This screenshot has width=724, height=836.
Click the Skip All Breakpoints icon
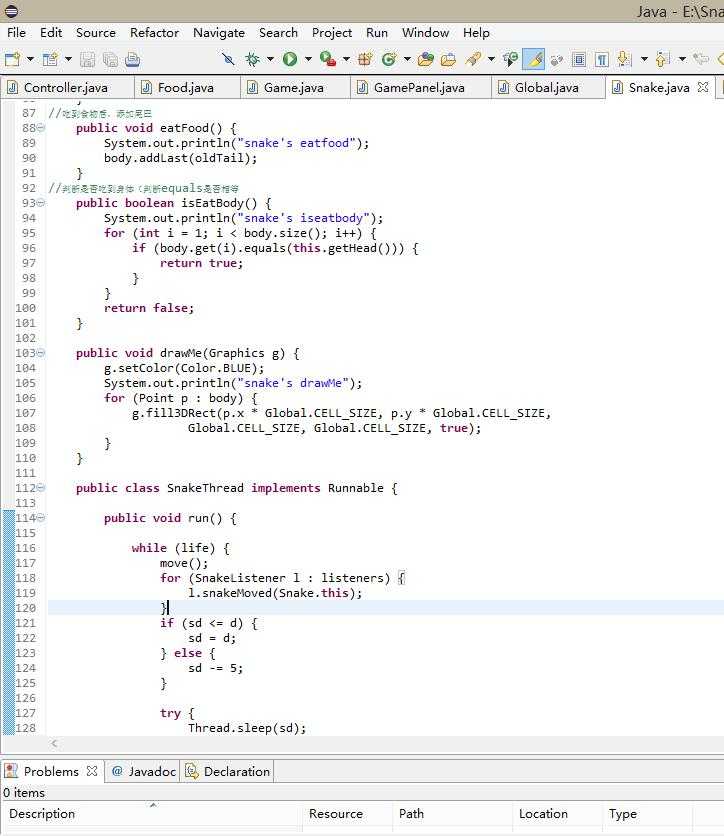pyautogui.click(x=228, y=59)
